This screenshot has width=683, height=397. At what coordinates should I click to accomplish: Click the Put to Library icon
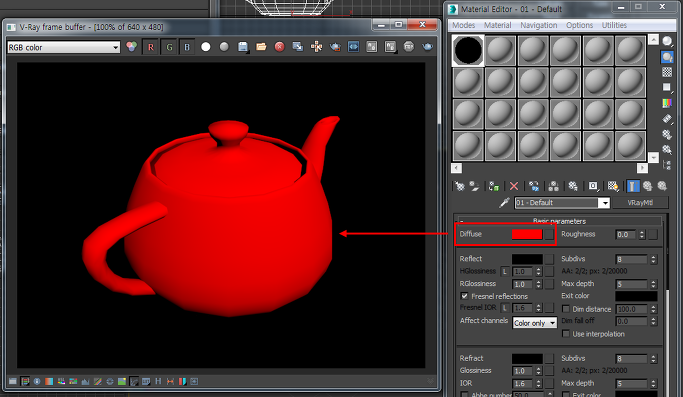573,187
